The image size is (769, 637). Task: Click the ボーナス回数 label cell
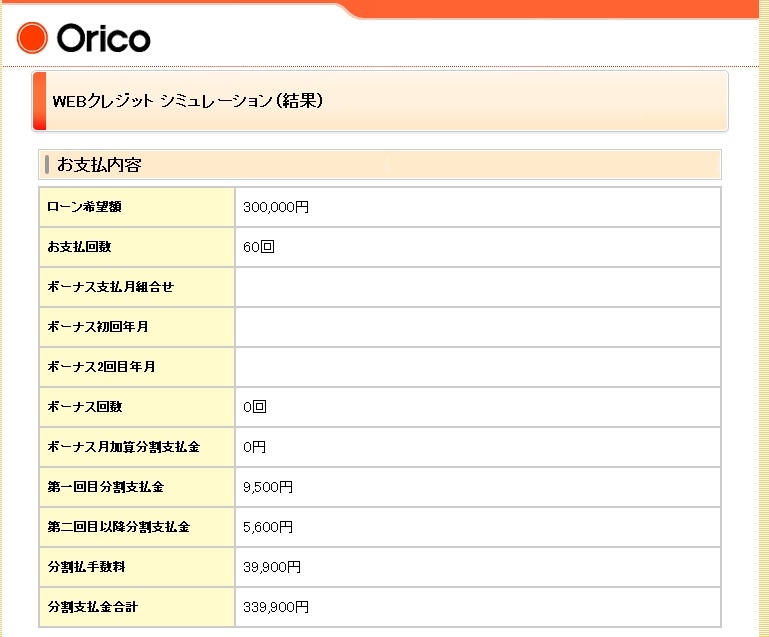point(84,407)
